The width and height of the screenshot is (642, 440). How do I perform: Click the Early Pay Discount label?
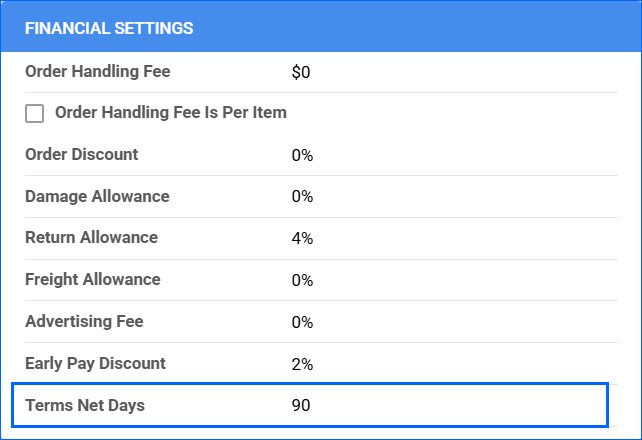95,364
